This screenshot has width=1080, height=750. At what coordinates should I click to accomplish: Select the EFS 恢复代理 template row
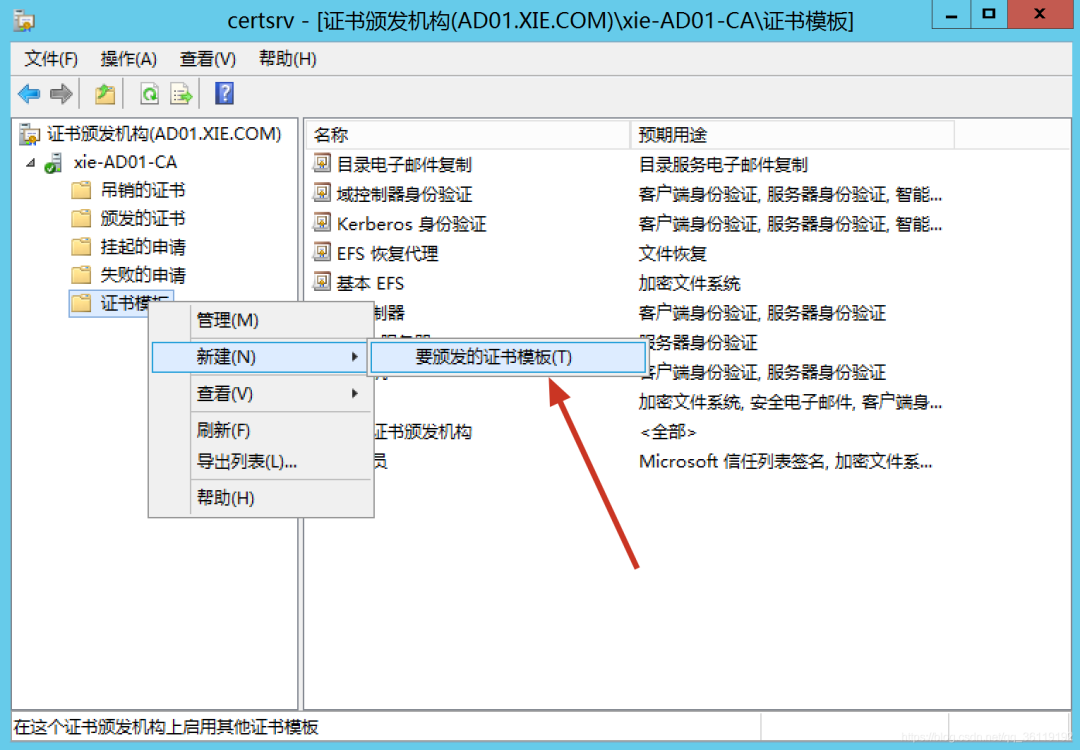click(387, 253)
